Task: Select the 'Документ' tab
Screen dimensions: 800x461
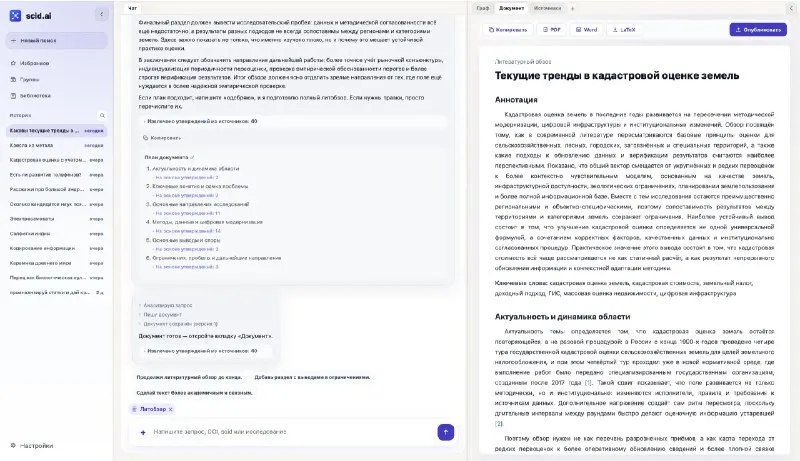Action: click(x=511, y=8)
